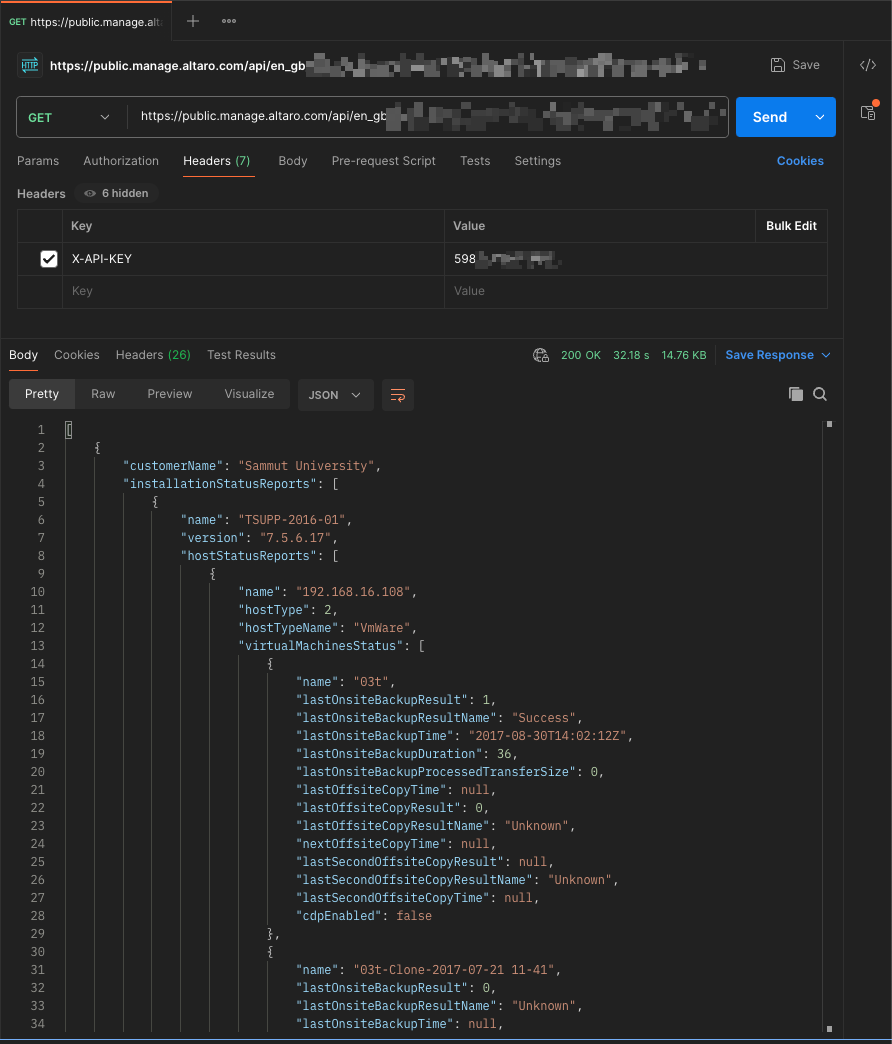The height and width of the screenshot is (1044, 892).
Task: Click the "installationStatusReports" key
Action: tap(220, 484)
